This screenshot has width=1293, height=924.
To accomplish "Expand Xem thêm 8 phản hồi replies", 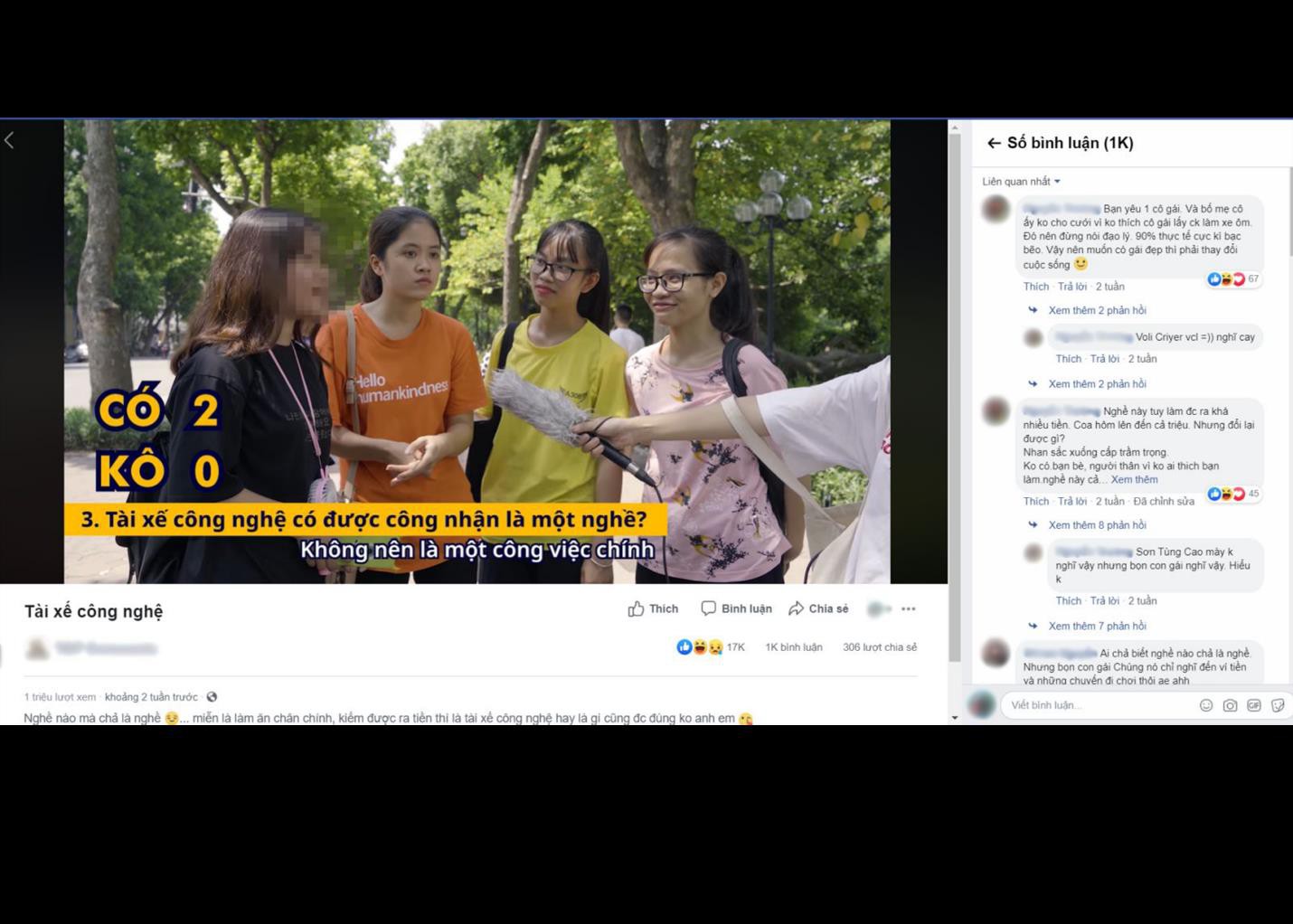I will 1097,525.
